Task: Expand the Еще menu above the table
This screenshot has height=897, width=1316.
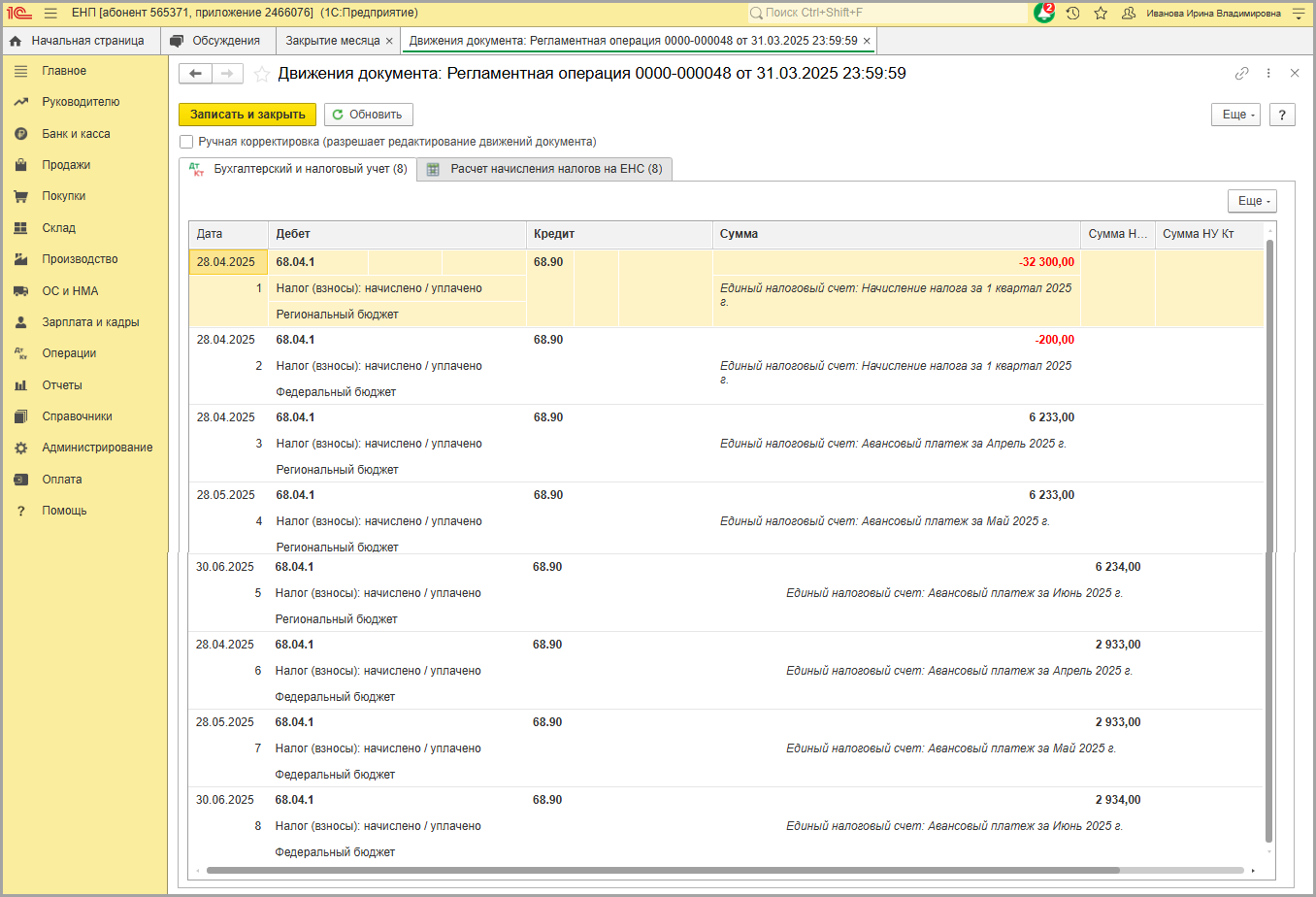Action: 1252,201
